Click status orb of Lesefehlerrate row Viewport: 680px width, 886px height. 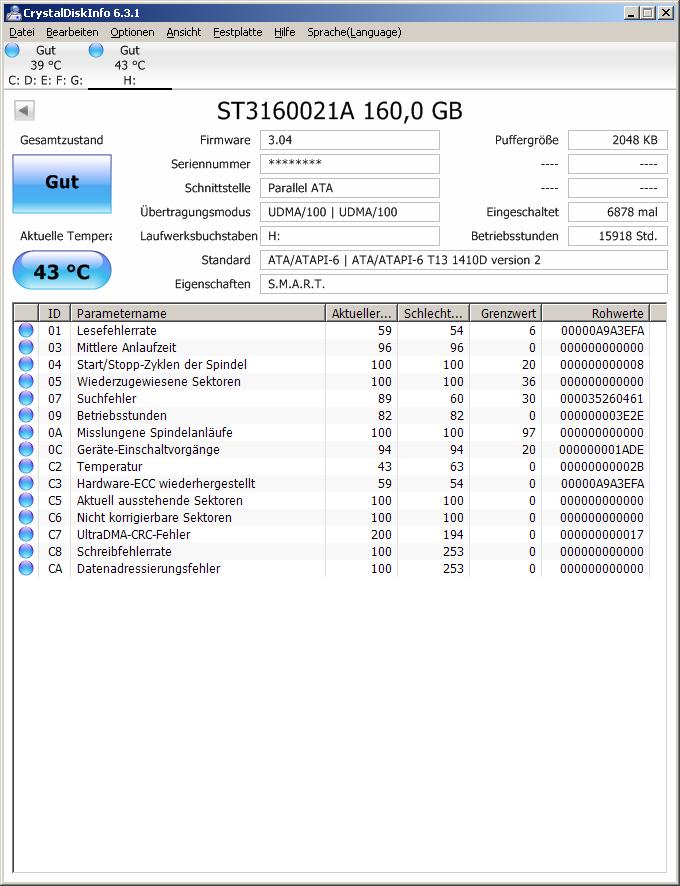point(26,331)
